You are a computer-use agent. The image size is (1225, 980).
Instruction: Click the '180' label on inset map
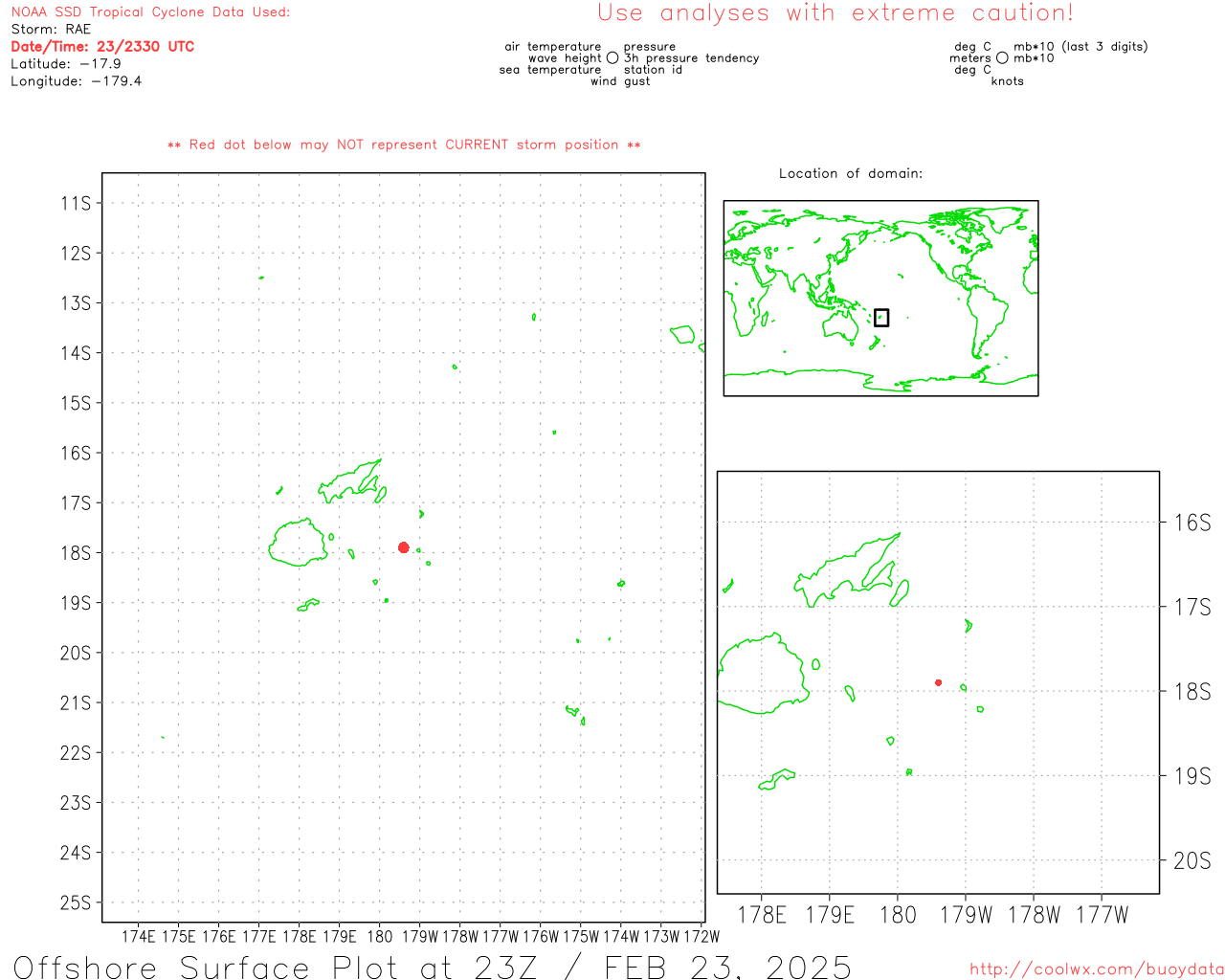898,915
